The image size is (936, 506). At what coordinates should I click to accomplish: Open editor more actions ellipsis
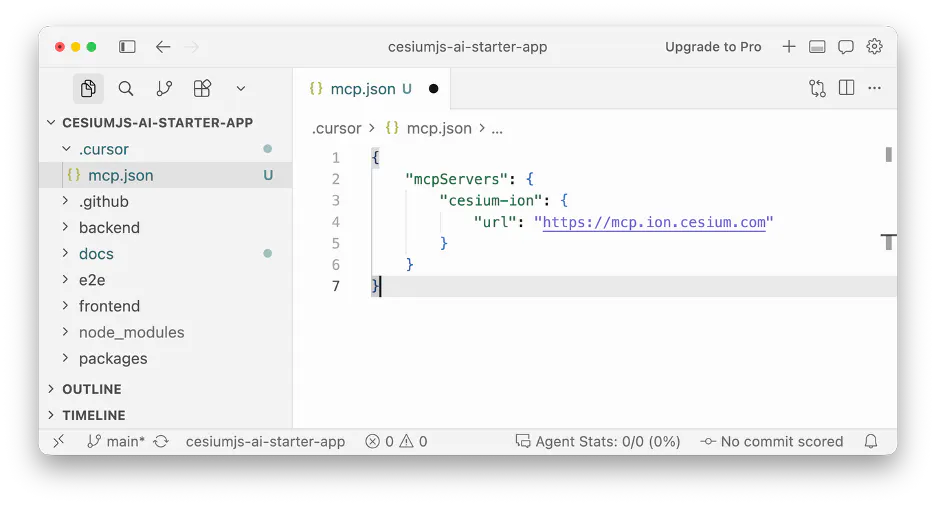(x=875, y=88)
